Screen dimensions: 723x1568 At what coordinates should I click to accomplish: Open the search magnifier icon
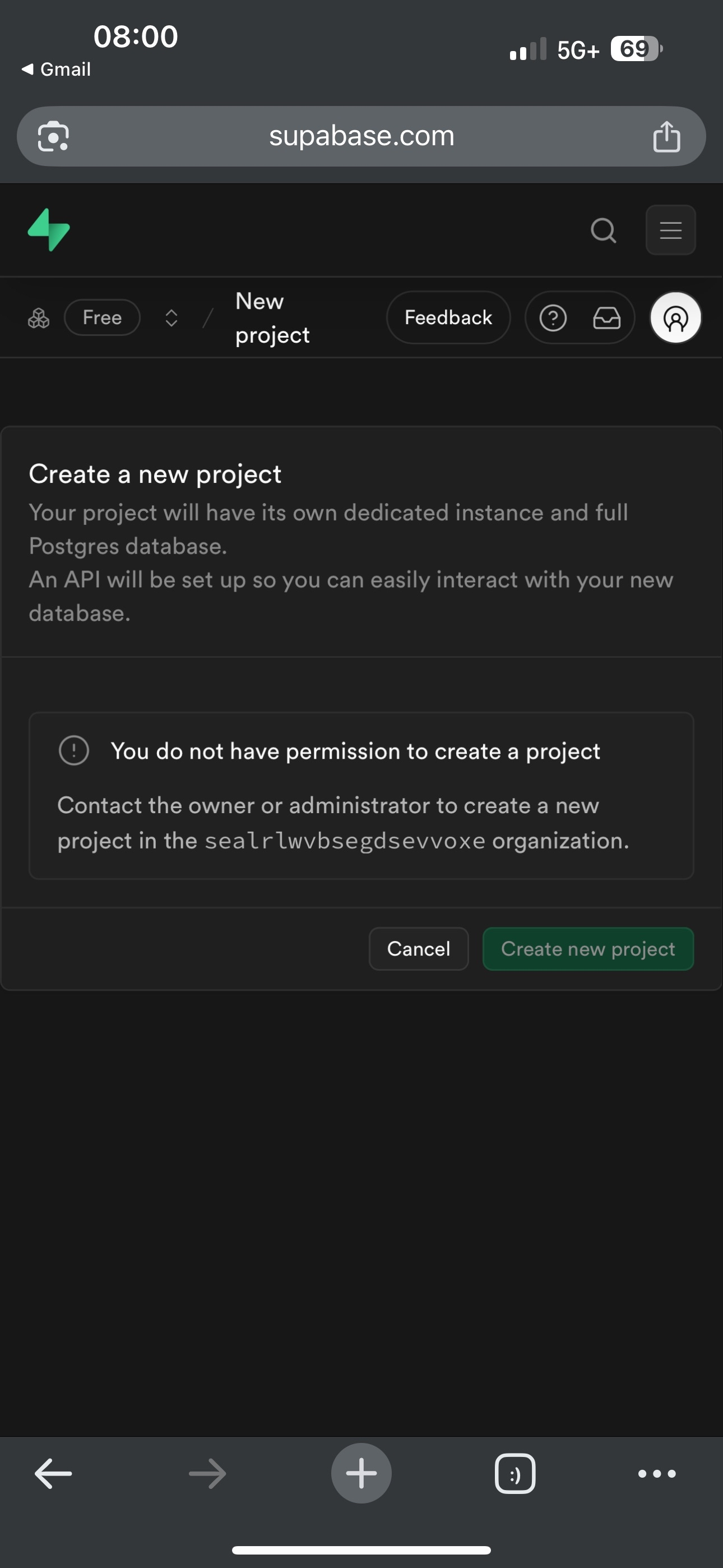603,230
